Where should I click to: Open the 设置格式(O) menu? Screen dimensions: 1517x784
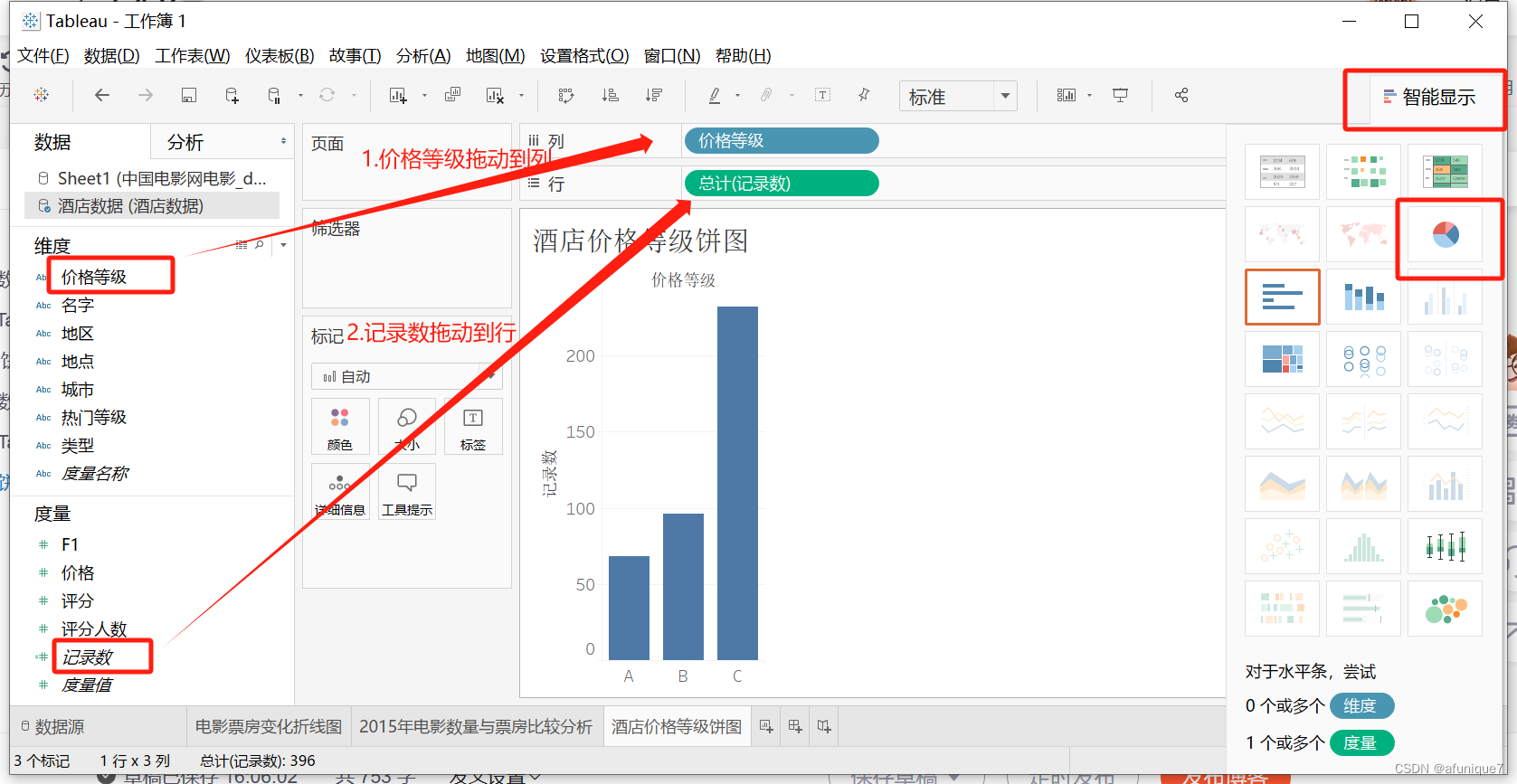pos(584,56)
